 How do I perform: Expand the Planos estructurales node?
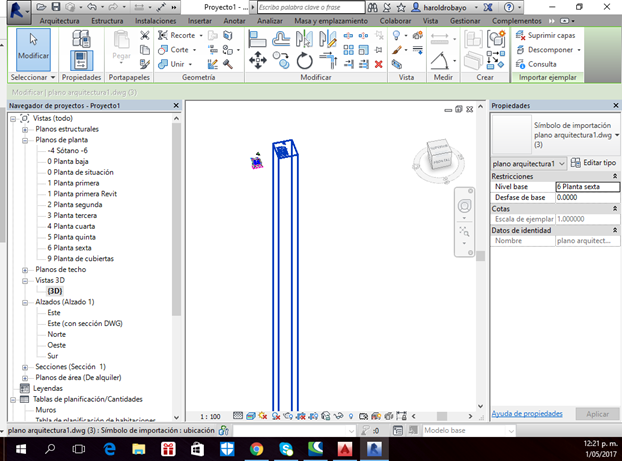[x=25, y=129]
